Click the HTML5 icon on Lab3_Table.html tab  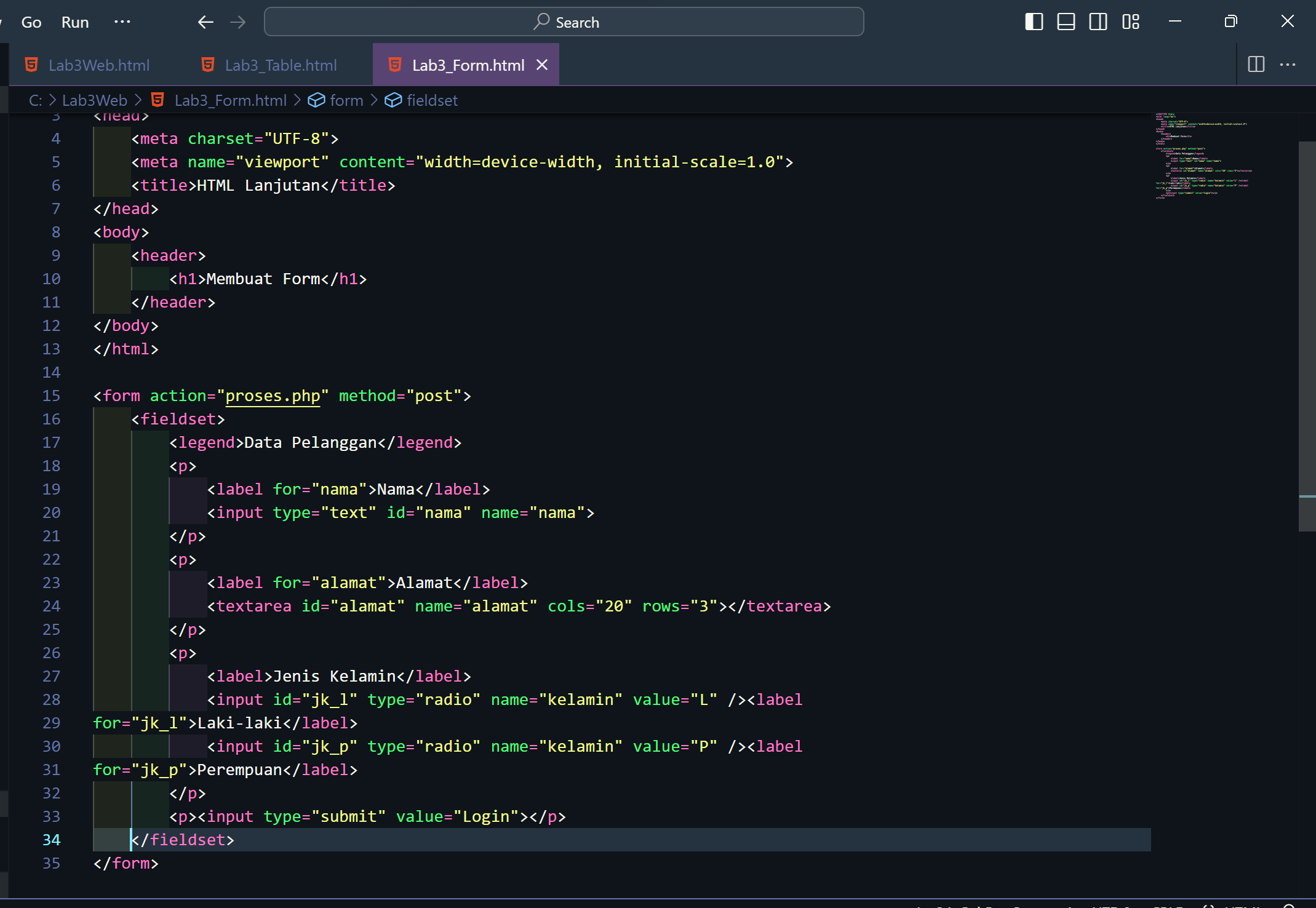(207, 64)
